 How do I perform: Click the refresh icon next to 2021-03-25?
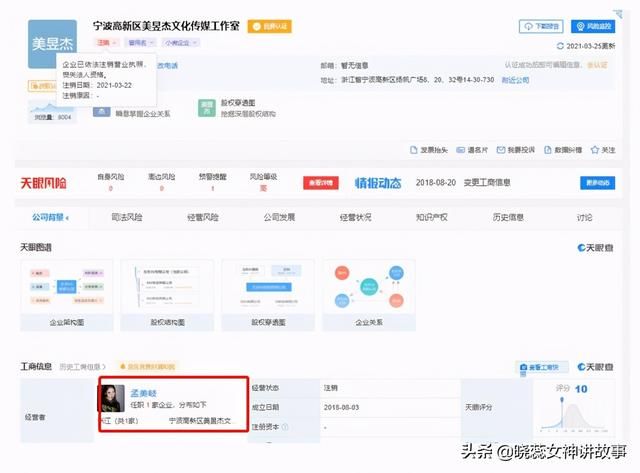click(x=560, y=46)
